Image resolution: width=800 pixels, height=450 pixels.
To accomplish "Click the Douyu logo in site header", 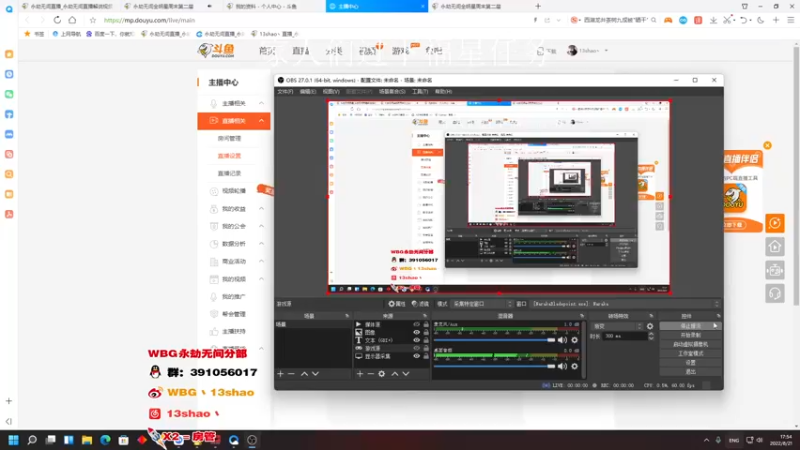I will (216, 51).
